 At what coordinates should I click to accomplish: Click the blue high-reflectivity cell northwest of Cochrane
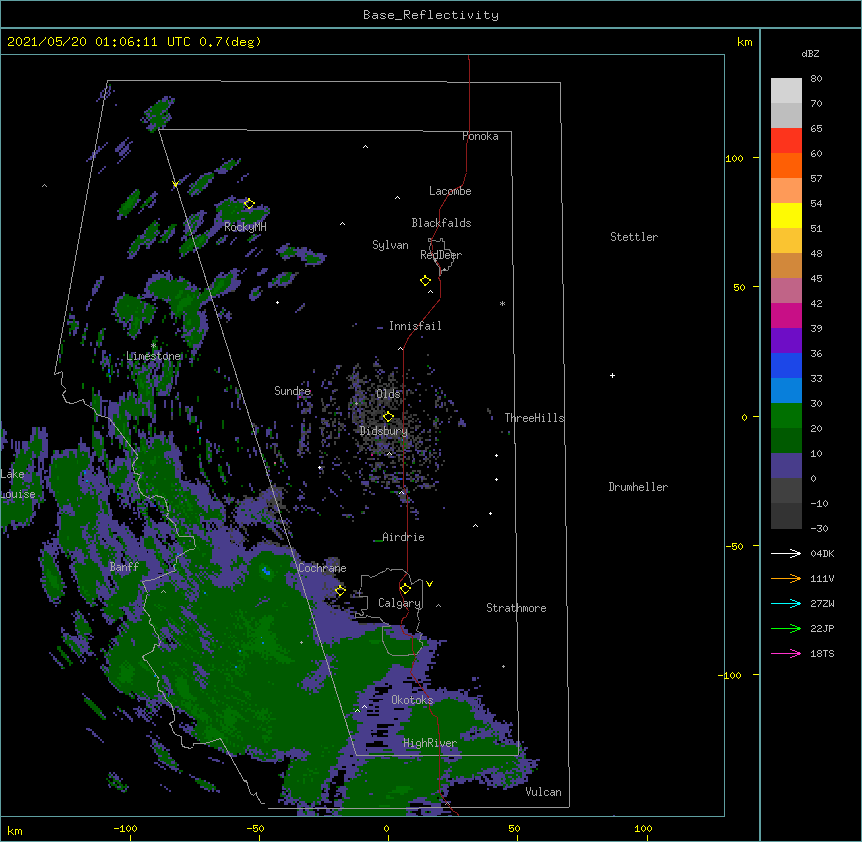267,572
